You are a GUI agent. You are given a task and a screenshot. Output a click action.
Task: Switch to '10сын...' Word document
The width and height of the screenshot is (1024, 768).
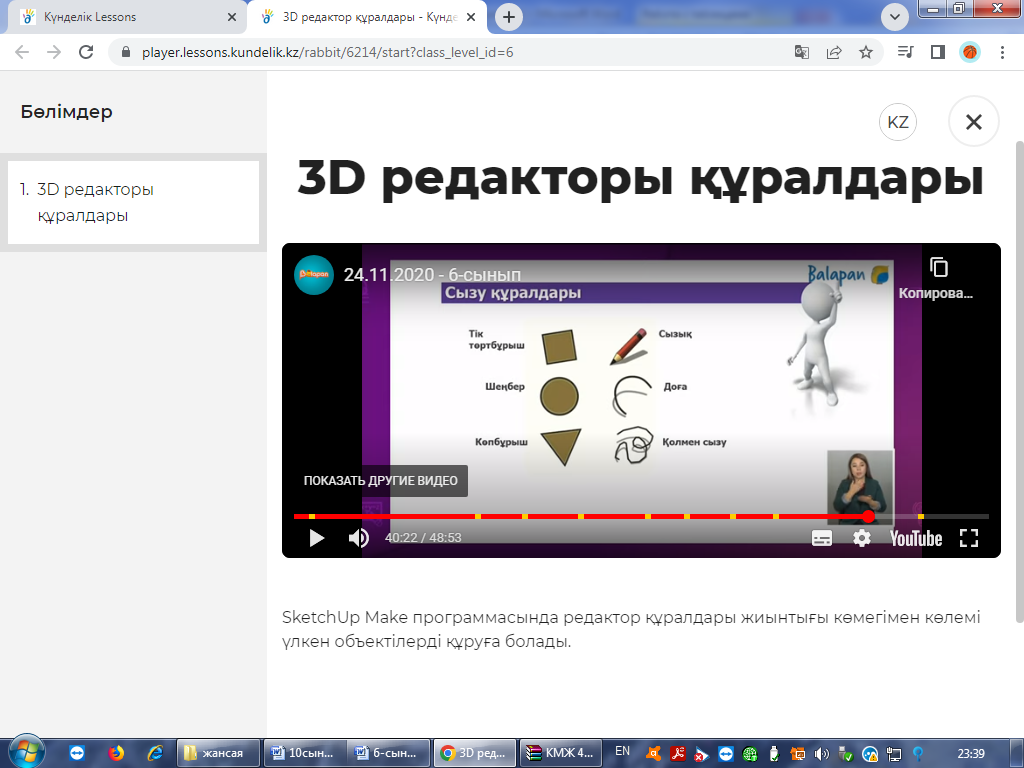point(305,753)
